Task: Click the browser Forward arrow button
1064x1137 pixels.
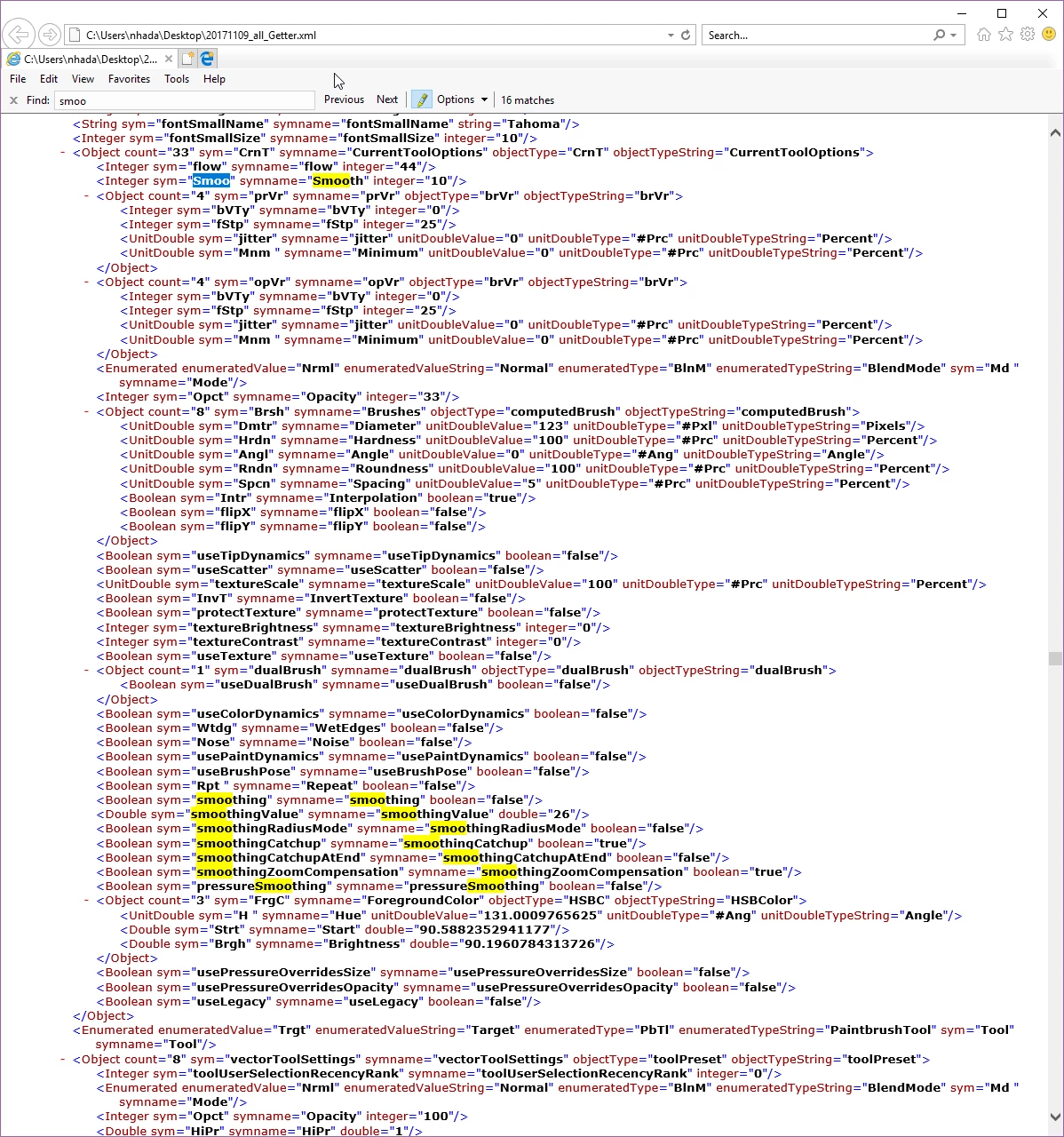Action: pos(50,35)
